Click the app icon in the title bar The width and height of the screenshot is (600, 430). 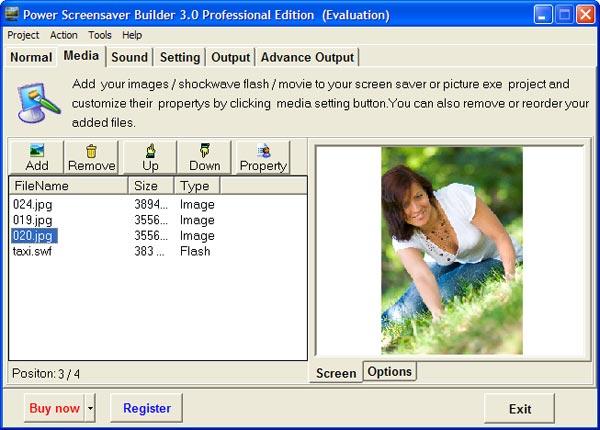click(11, 14)
